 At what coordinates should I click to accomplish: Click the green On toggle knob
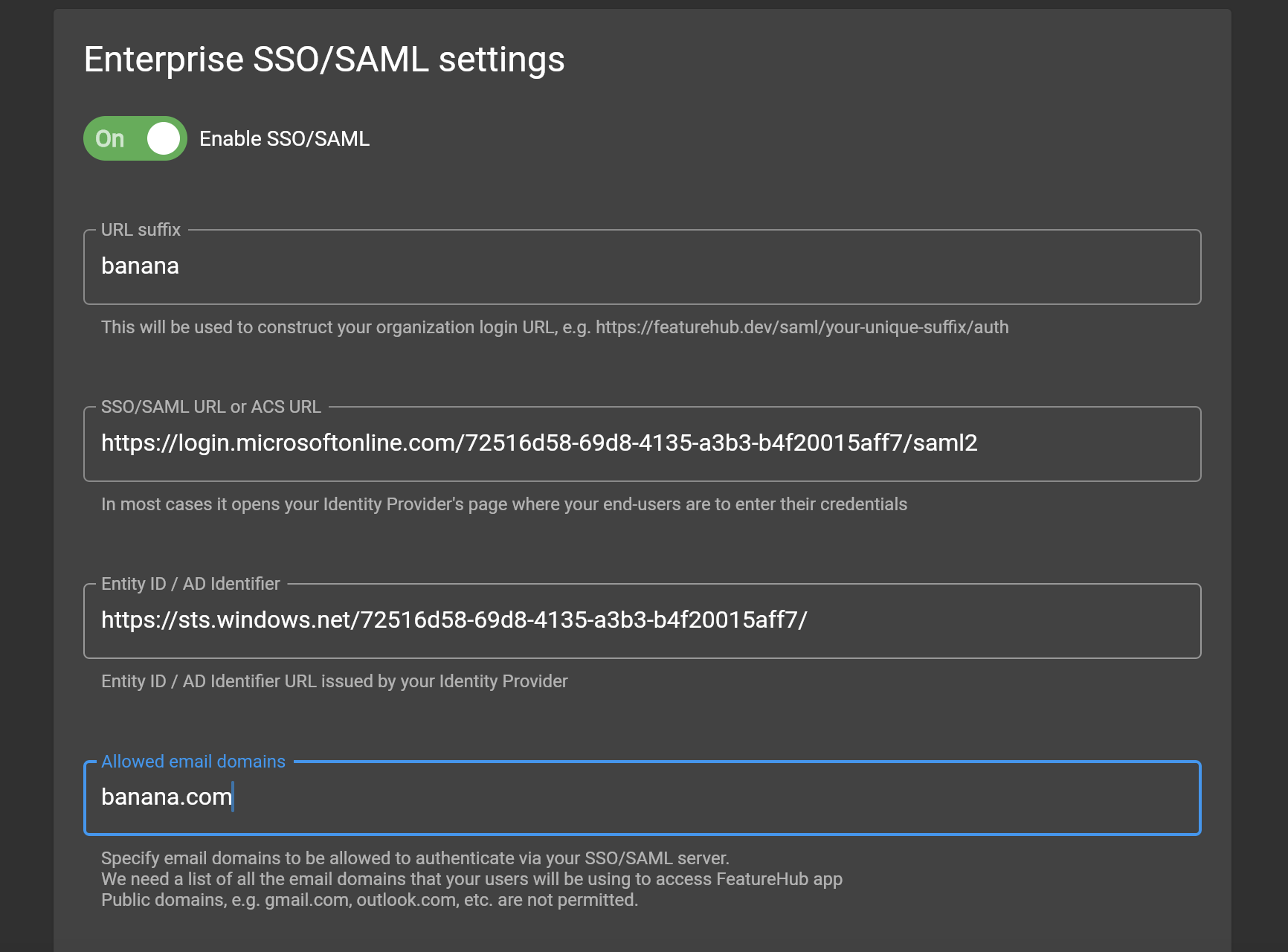[x=163, y=138]
